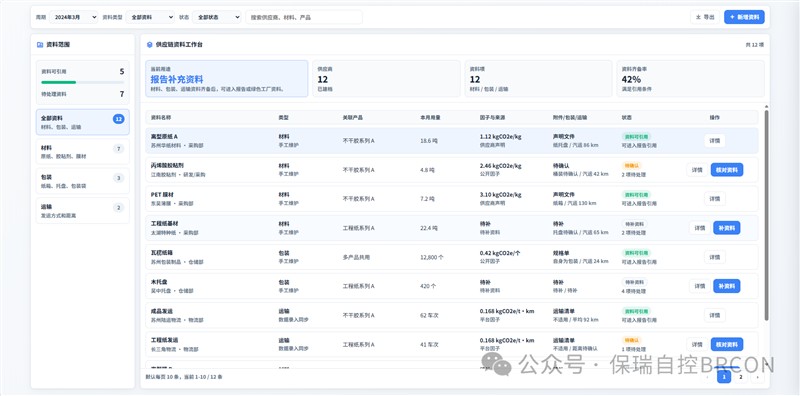
Task: Select 全部资料 category in sidebar
Action: (83, 122)
